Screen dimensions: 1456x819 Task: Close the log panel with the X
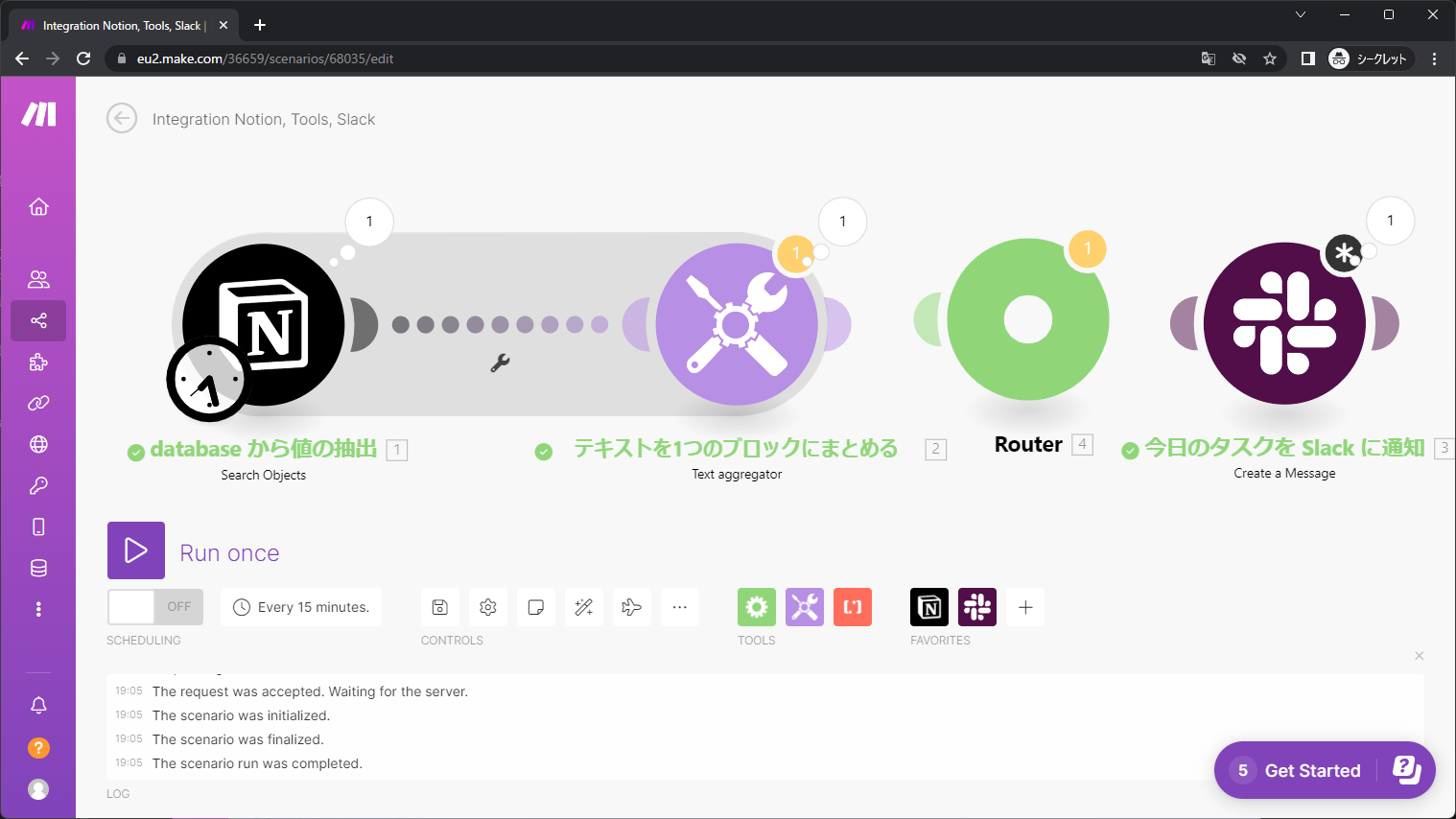pos(1420,656)
